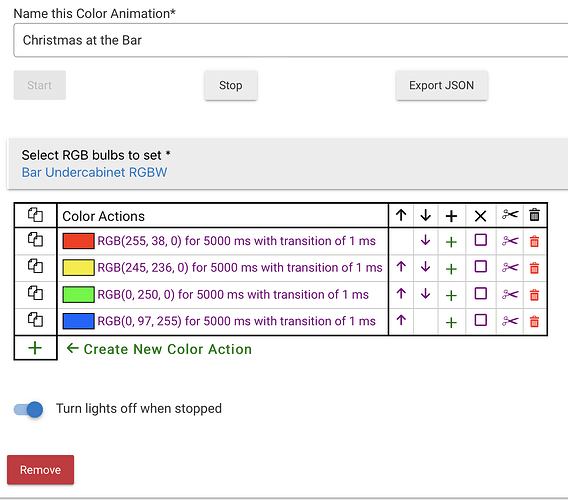Open the red color swatch

[x=78, y=241]
